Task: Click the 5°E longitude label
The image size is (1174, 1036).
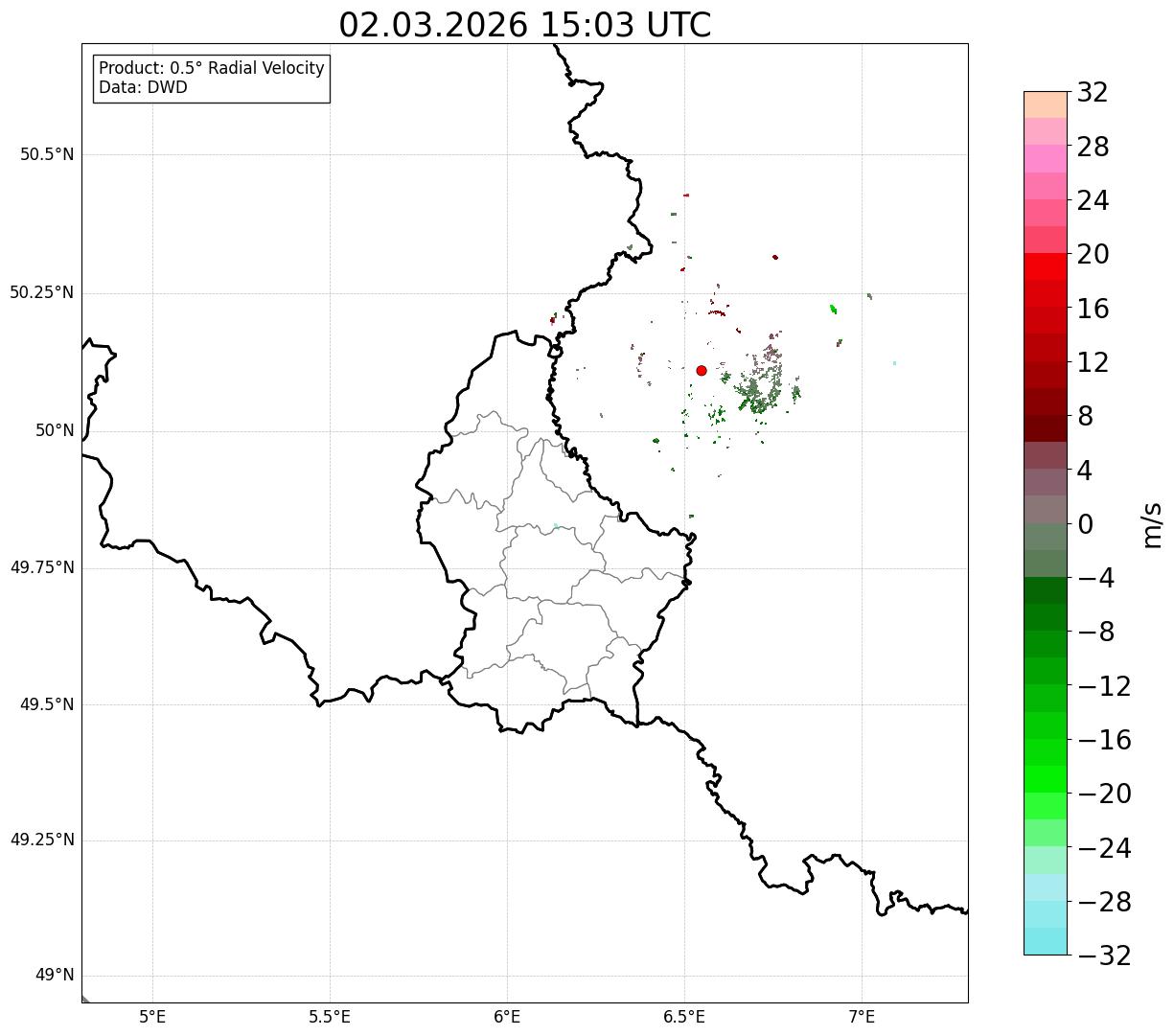Action: pyautogui.click(x=152, y=1017)
